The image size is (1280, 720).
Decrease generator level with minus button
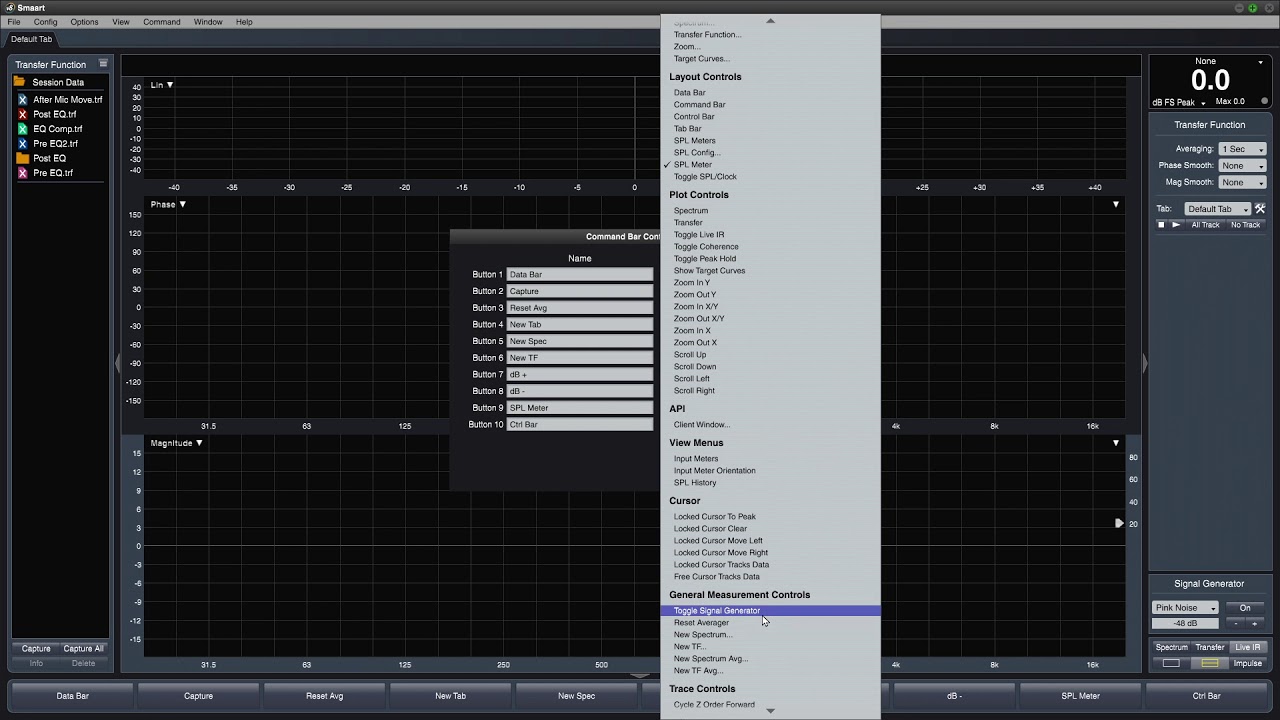(1236, 624)
